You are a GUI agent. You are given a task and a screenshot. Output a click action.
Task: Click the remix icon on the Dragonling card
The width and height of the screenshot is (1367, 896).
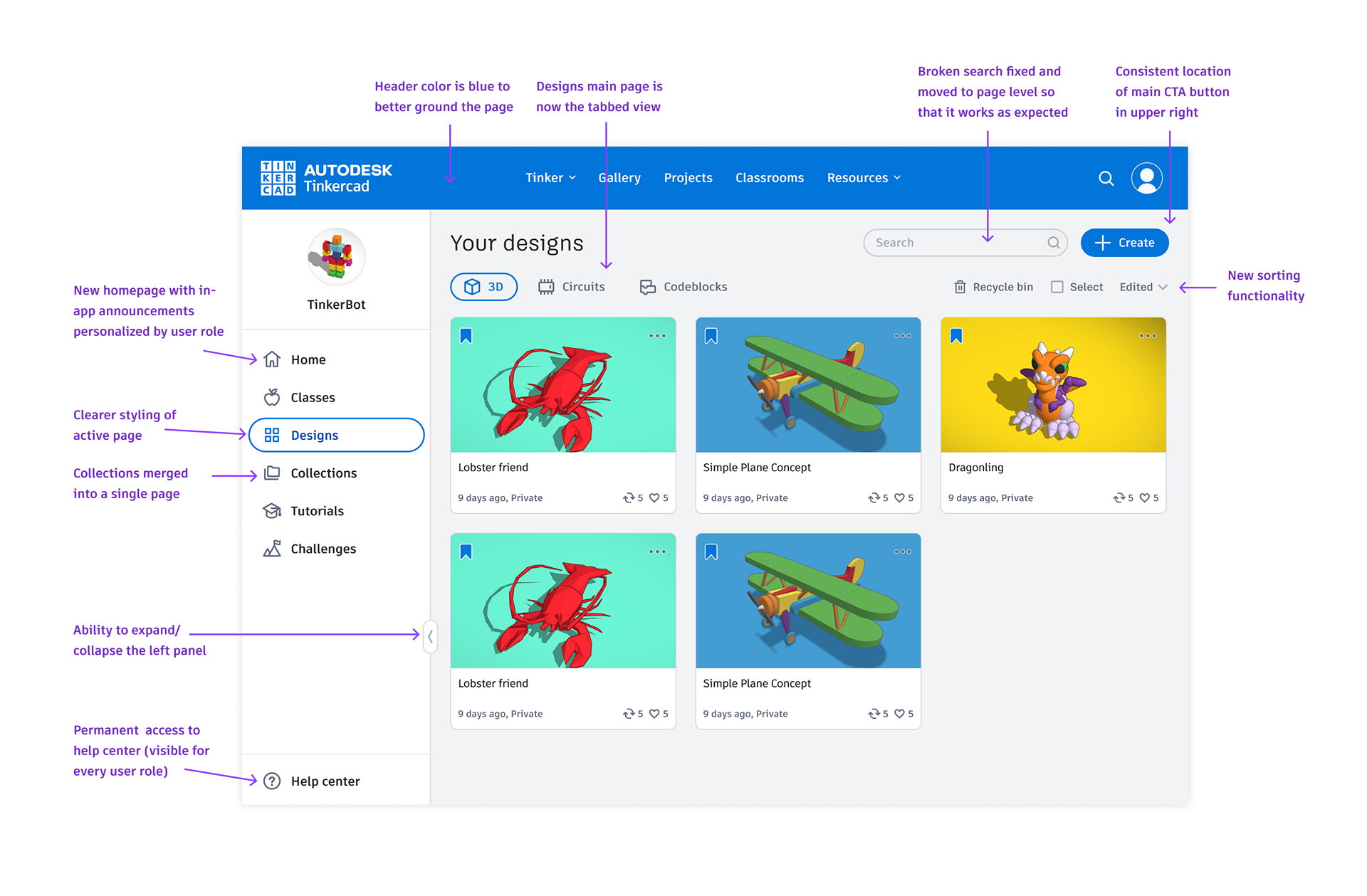pos(1119,498)
